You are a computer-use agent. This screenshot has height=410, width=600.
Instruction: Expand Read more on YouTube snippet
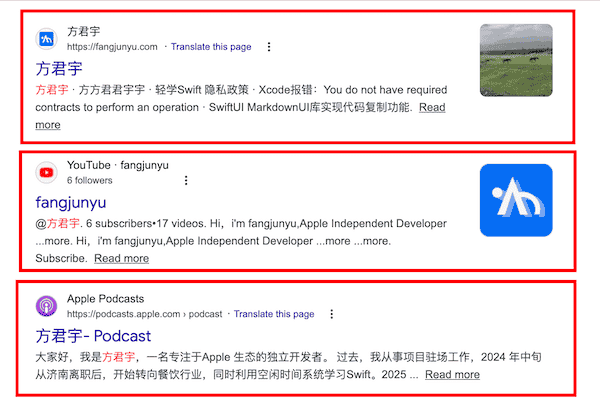point(121,258)
